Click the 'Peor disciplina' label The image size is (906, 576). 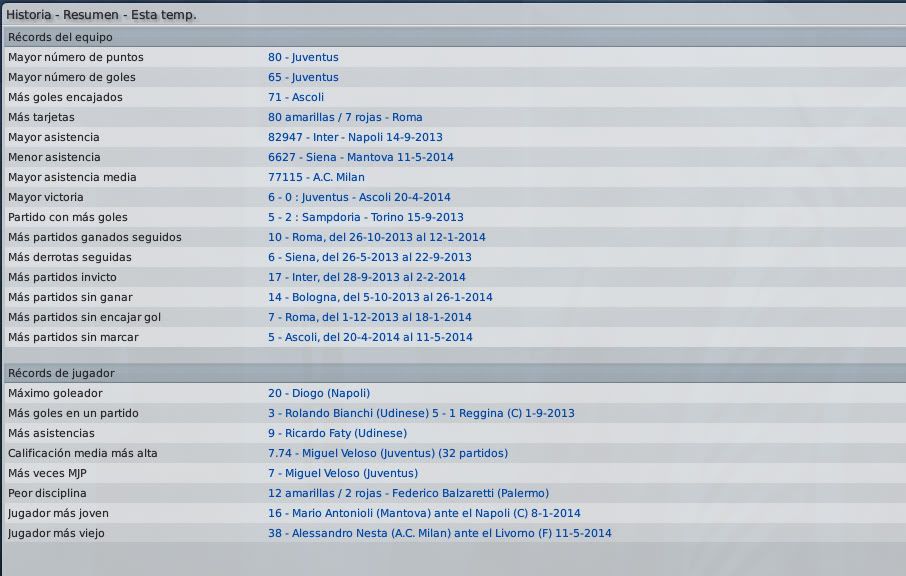[x=47, y=493]
